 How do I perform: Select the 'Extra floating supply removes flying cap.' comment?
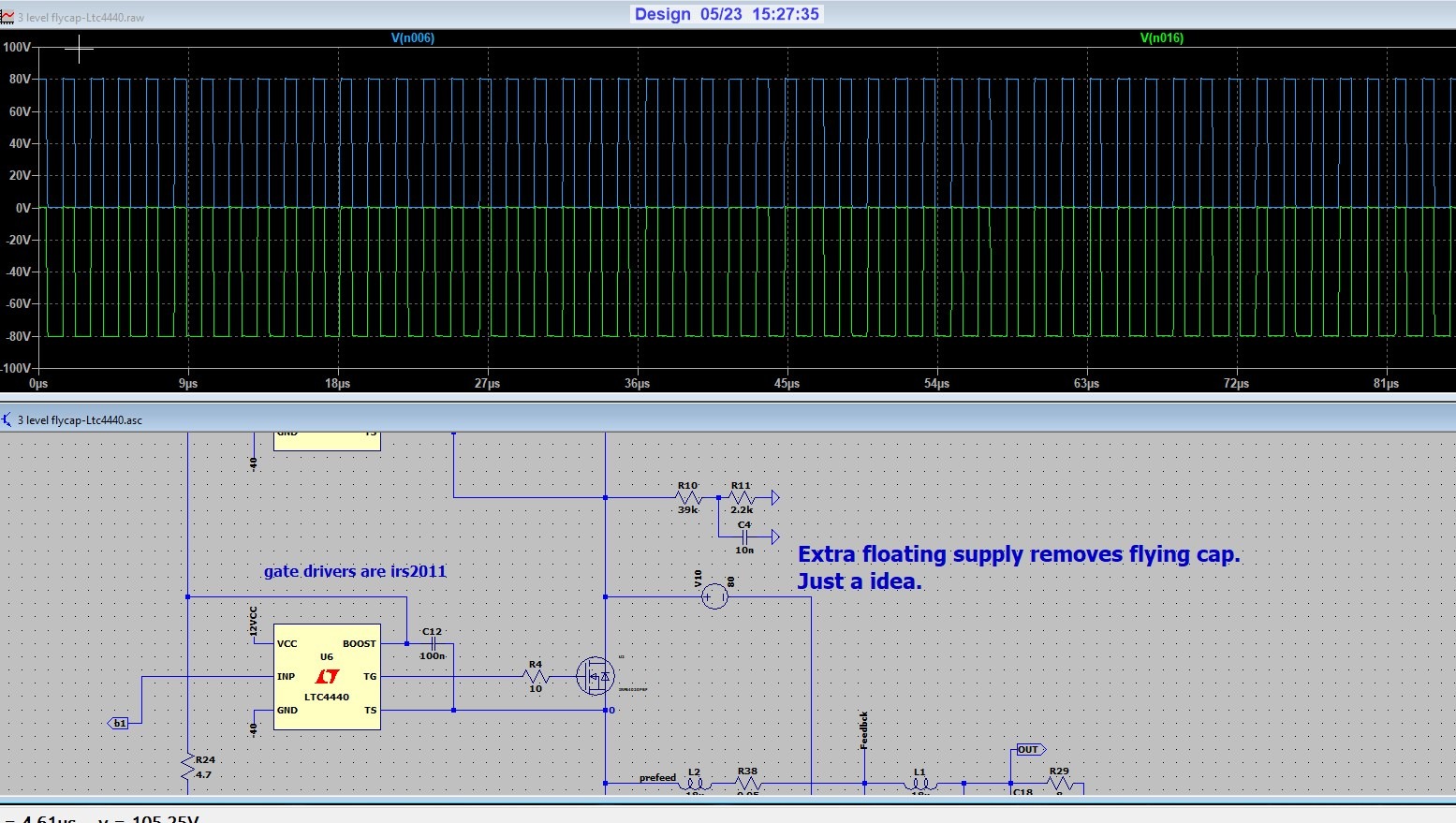(x=1019, y=554)
